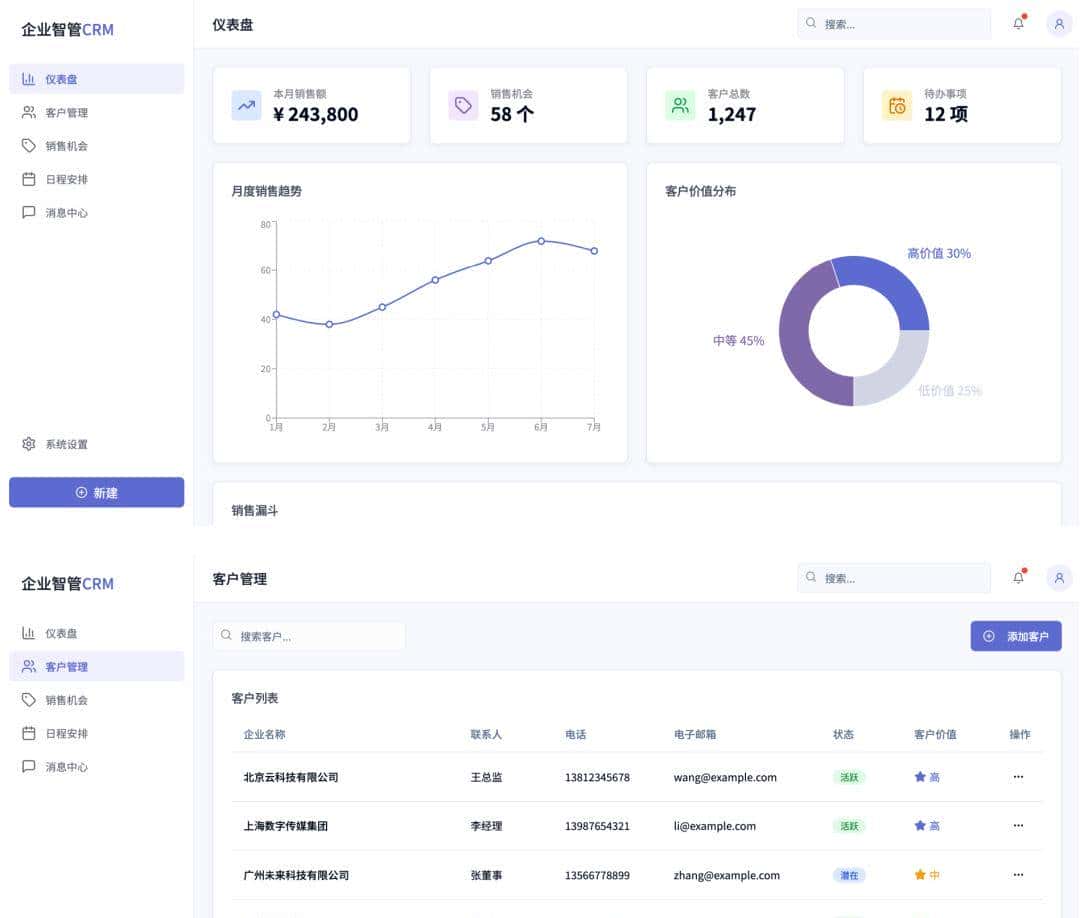1080x918 pixels.
Task: Click the 潜在 status badge for 广州未来科技有限公司
Action: (849, 874)
